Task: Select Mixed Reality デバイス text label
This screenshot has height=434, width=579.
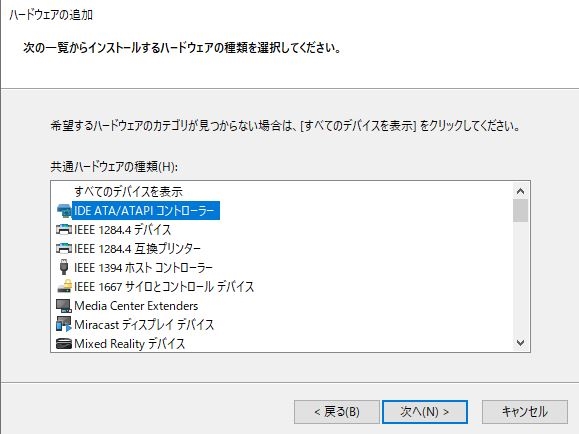Action: (x=129, y=344)
